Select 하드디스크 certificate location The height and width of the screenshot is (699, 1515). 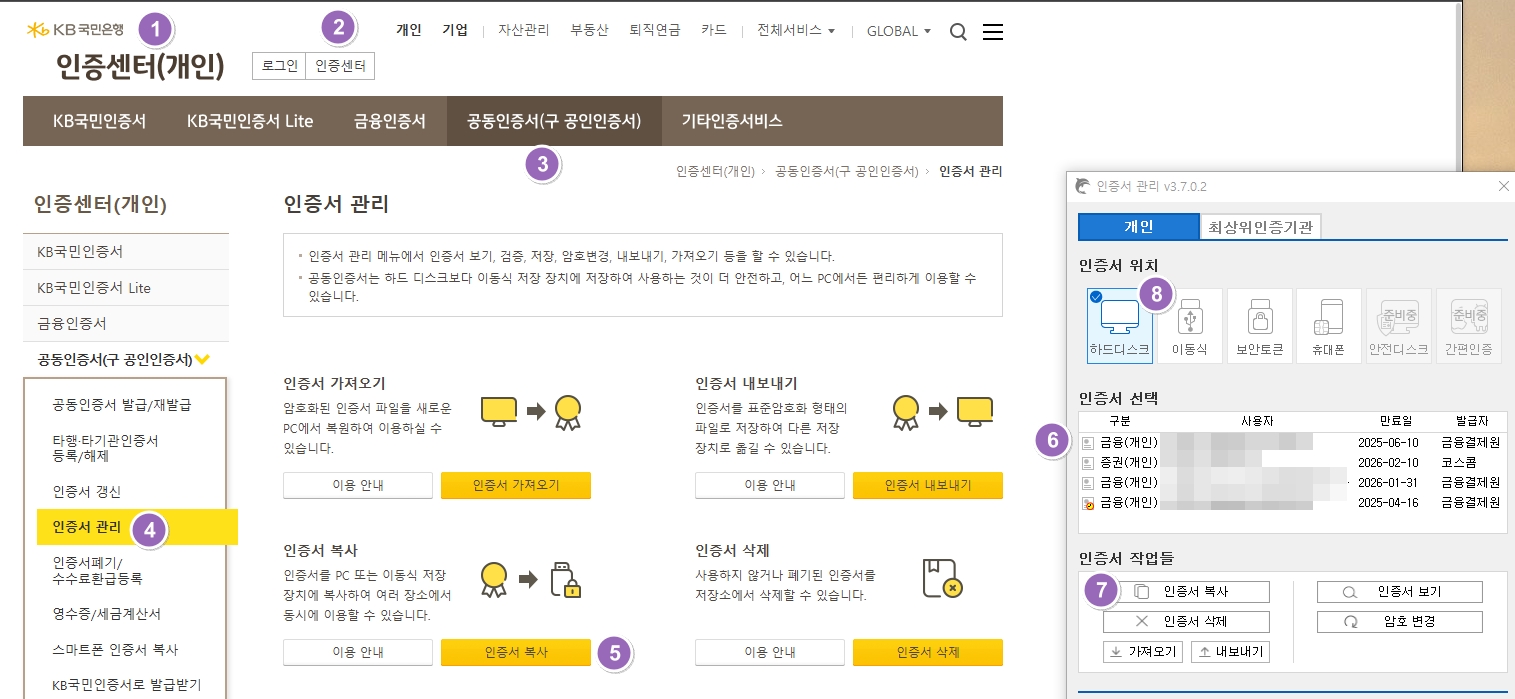click(1120, 326)
